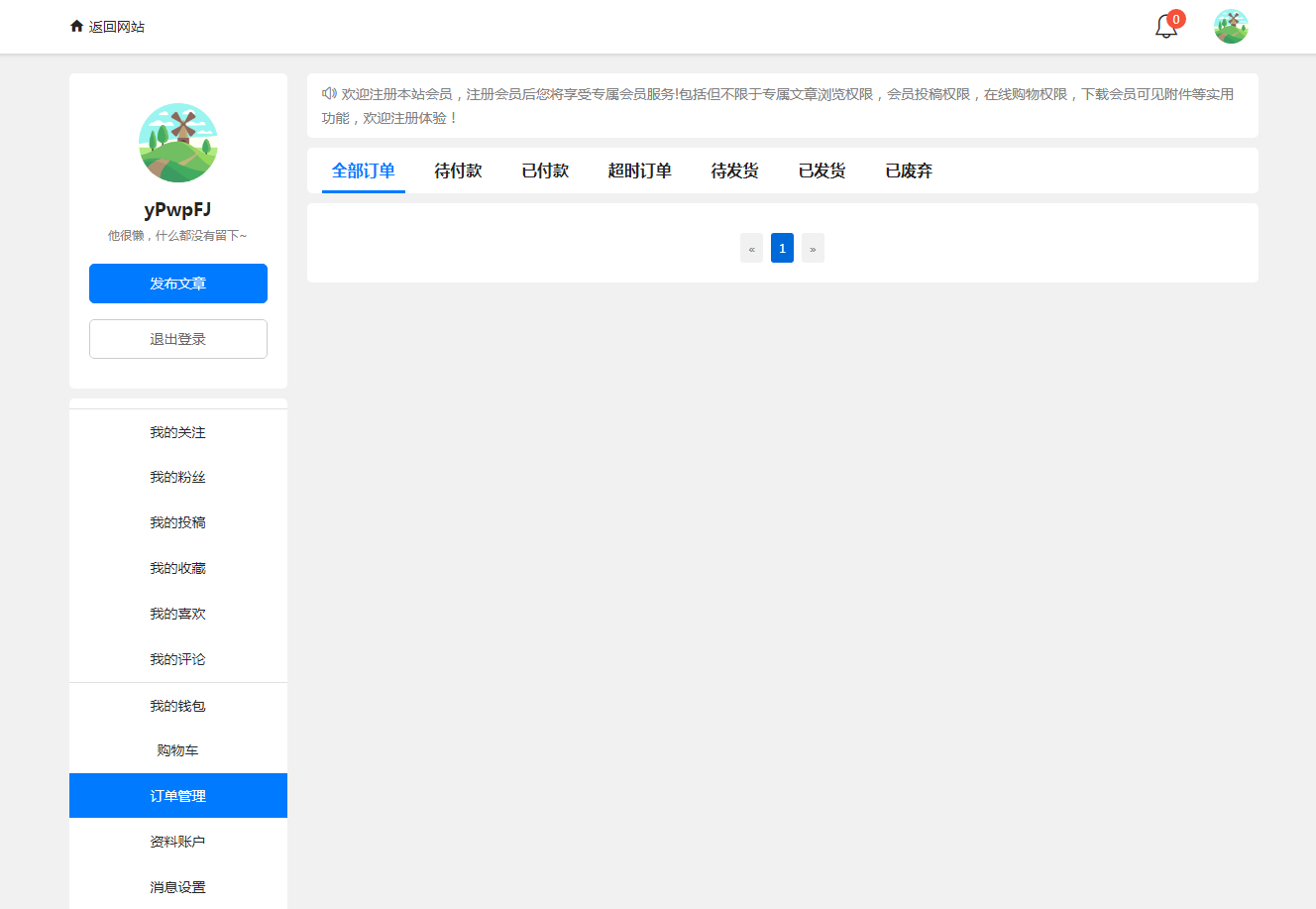Click the bio text 他很懒，什么都没有留下~

(177, 236)
